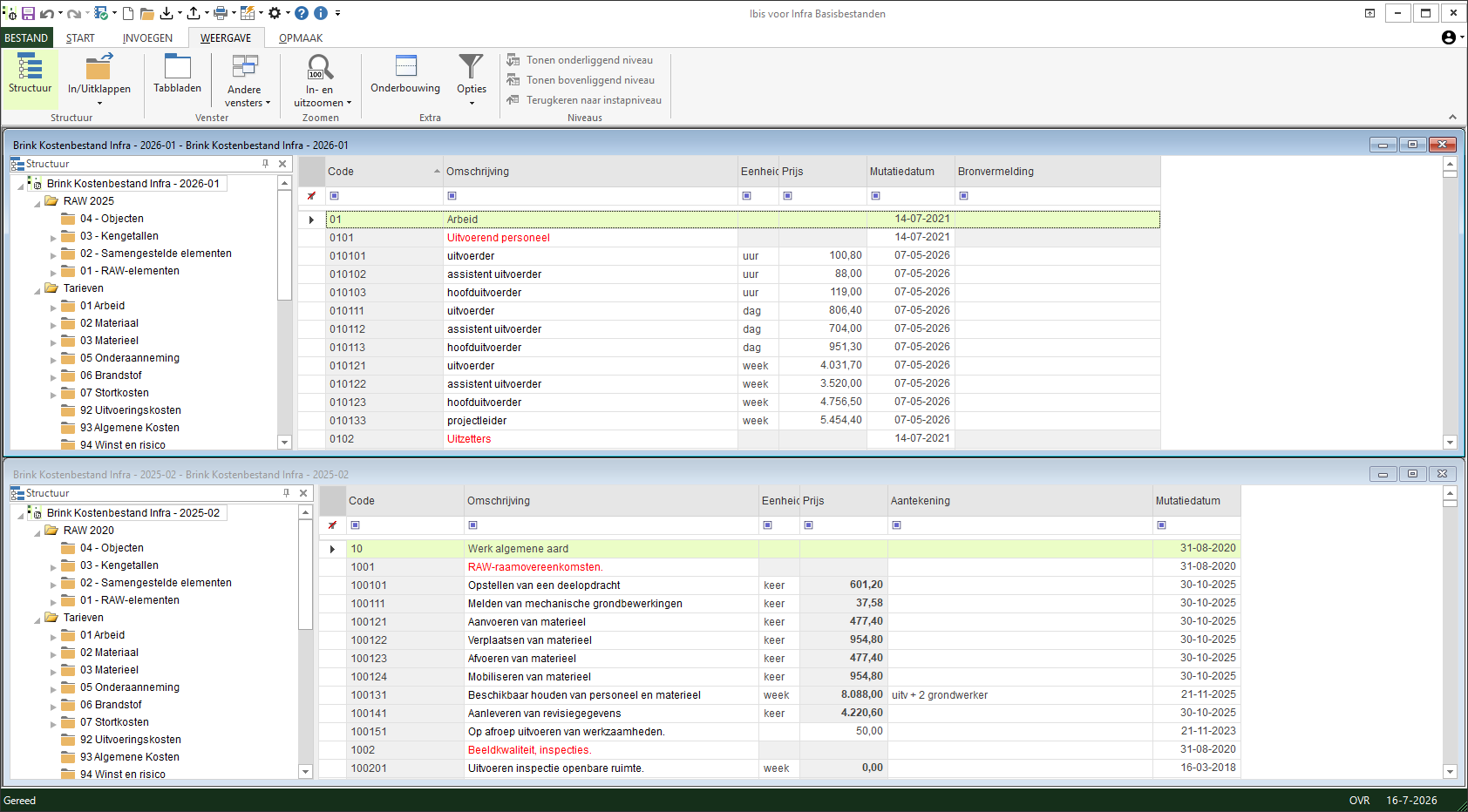The width and height of the screenshot is (1468, 812).
Task: Collapse the RAW 2025 tree node
Action: coord(37,203)
